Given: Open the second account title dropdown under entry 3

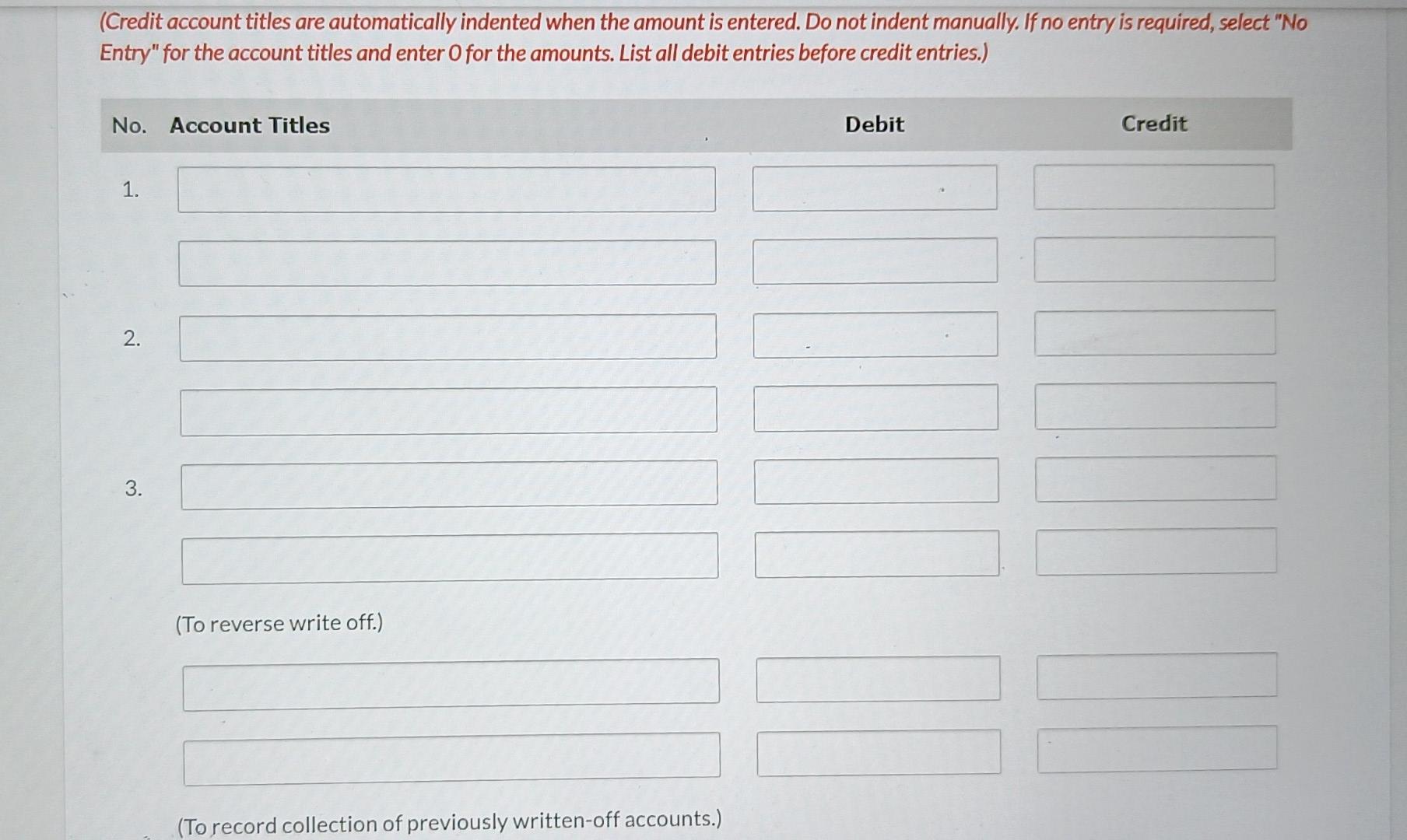Looking at the screenshot, I should (451, 555).
